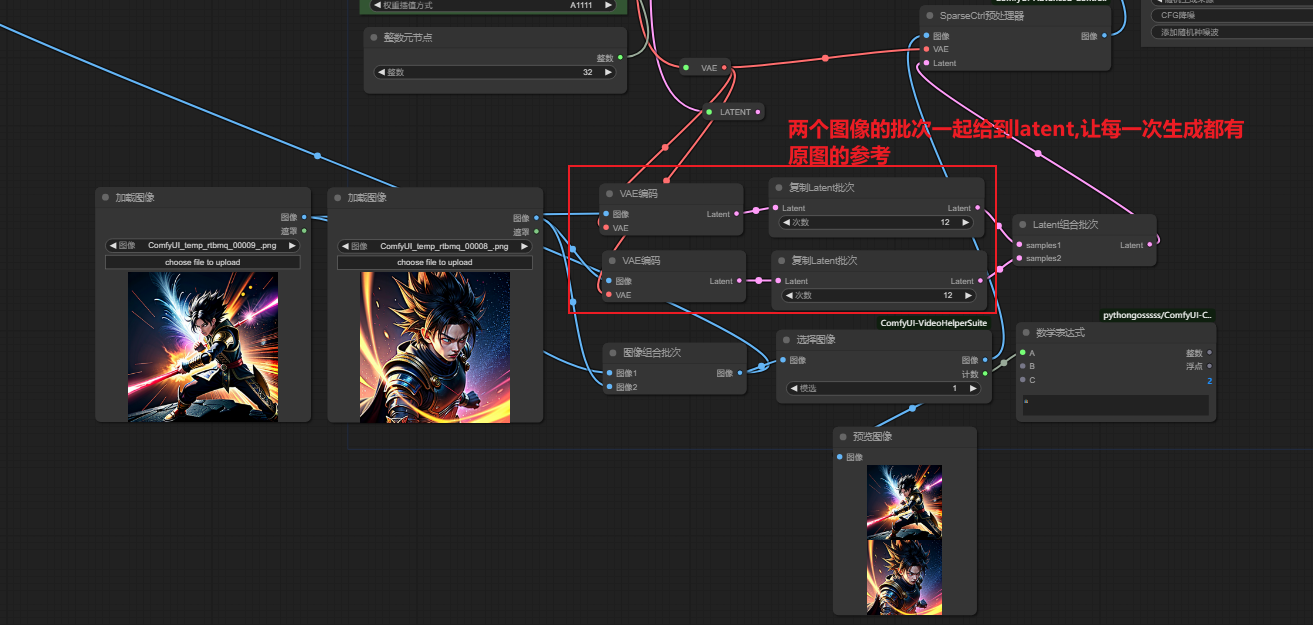Click the 计数 output socket on 选择图像
Image resolution: width=1313 pixels, height=625 pixels.
click(985, 374)
